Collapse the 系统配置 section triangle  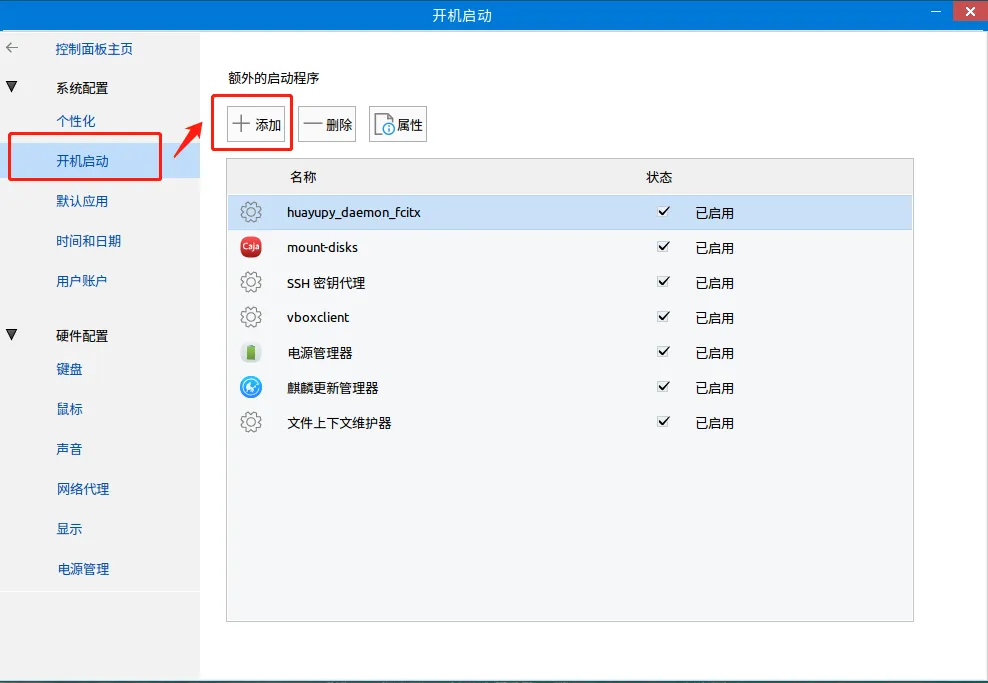[x=12, y=88]
